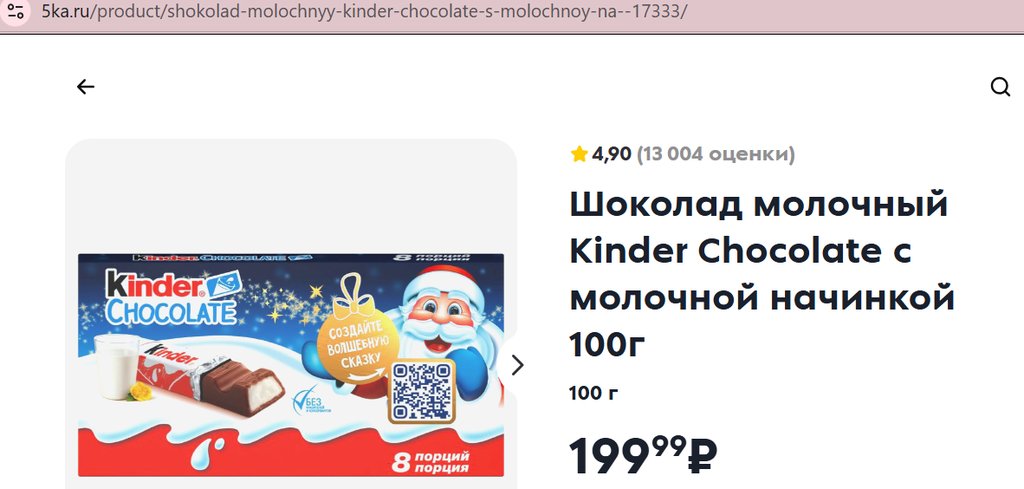Screen dimensions: 1024x489
Task: Go back using the left arrow icon
Action: [86, 87]
